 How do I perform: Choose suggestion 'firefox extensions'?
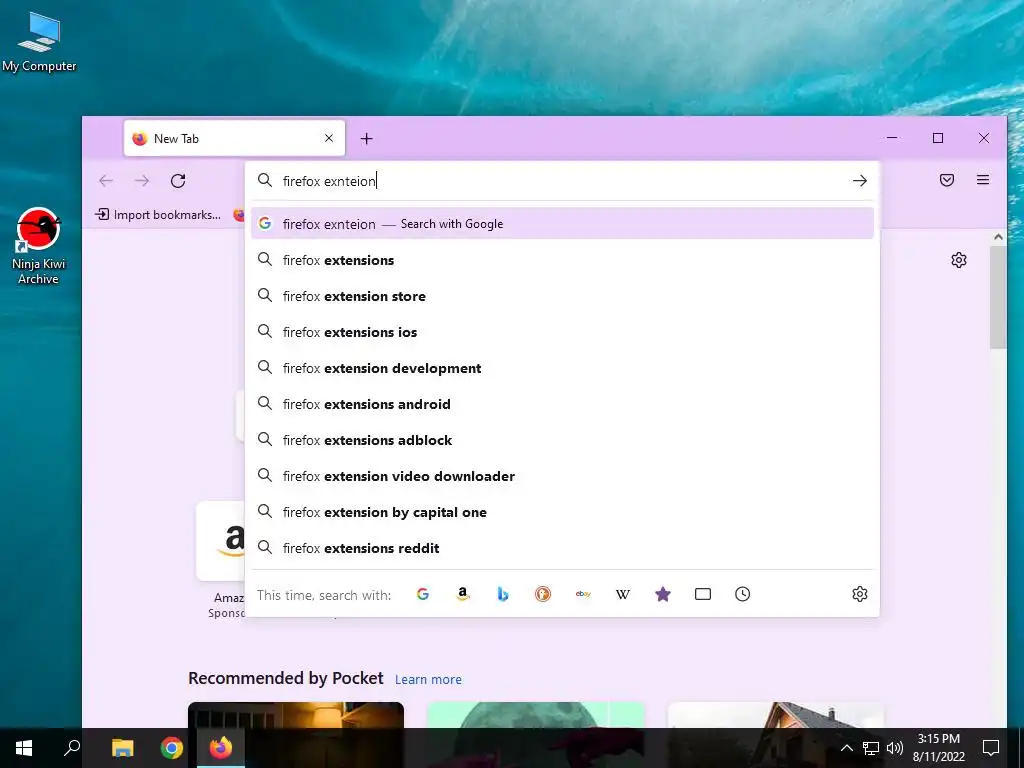562,260
